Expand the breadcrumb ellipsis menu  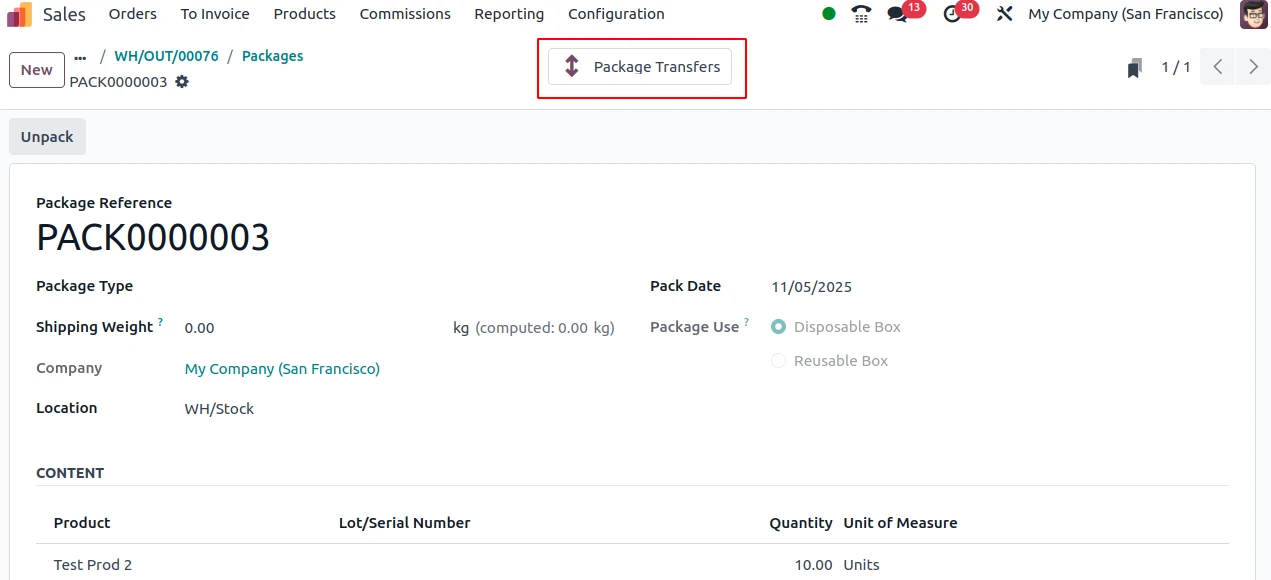pyautogui.click(x=81, y=57)
